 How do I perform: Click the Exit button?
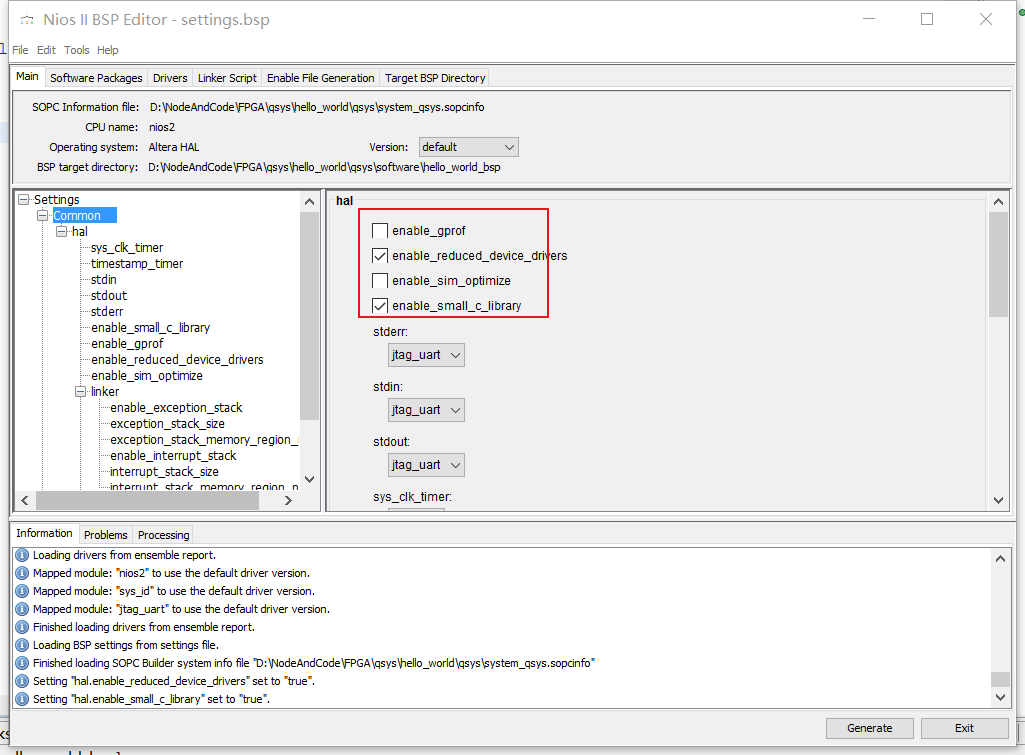click(964, 728)
